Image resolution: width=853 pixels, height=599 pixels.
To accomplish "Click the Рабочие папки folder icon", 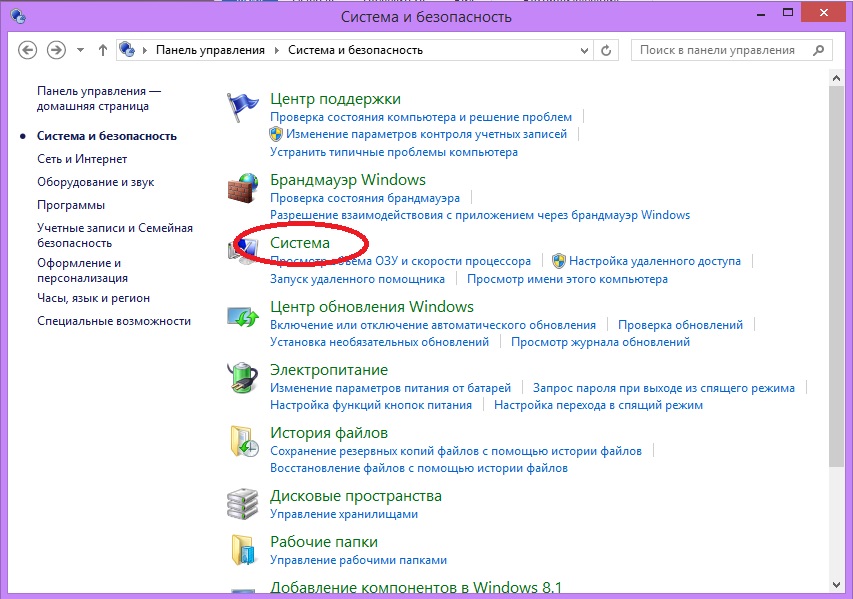I will (243, 550).
